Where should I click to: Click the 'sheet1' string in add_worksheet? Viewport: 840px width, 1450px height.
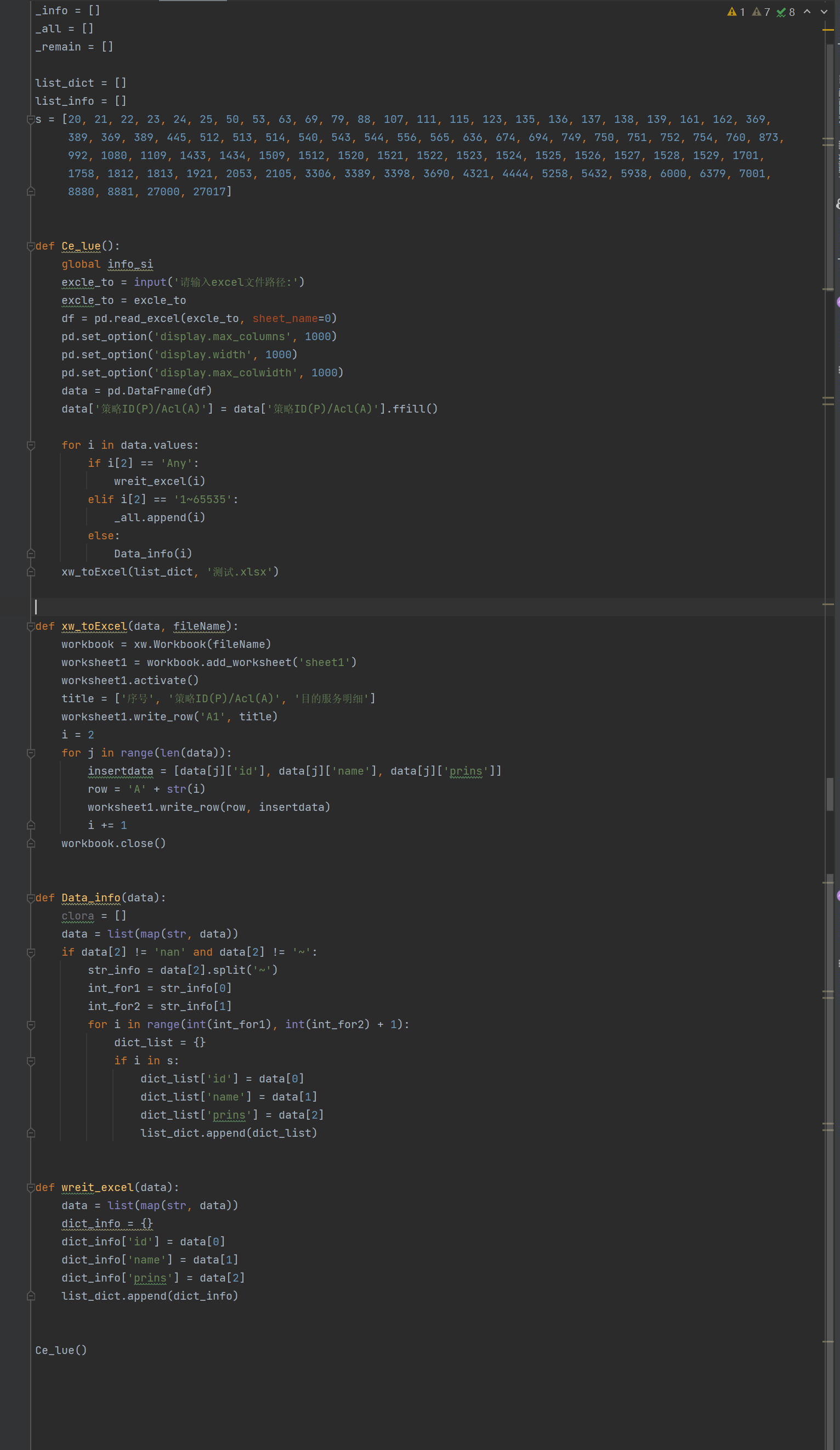tap(324, 663)
